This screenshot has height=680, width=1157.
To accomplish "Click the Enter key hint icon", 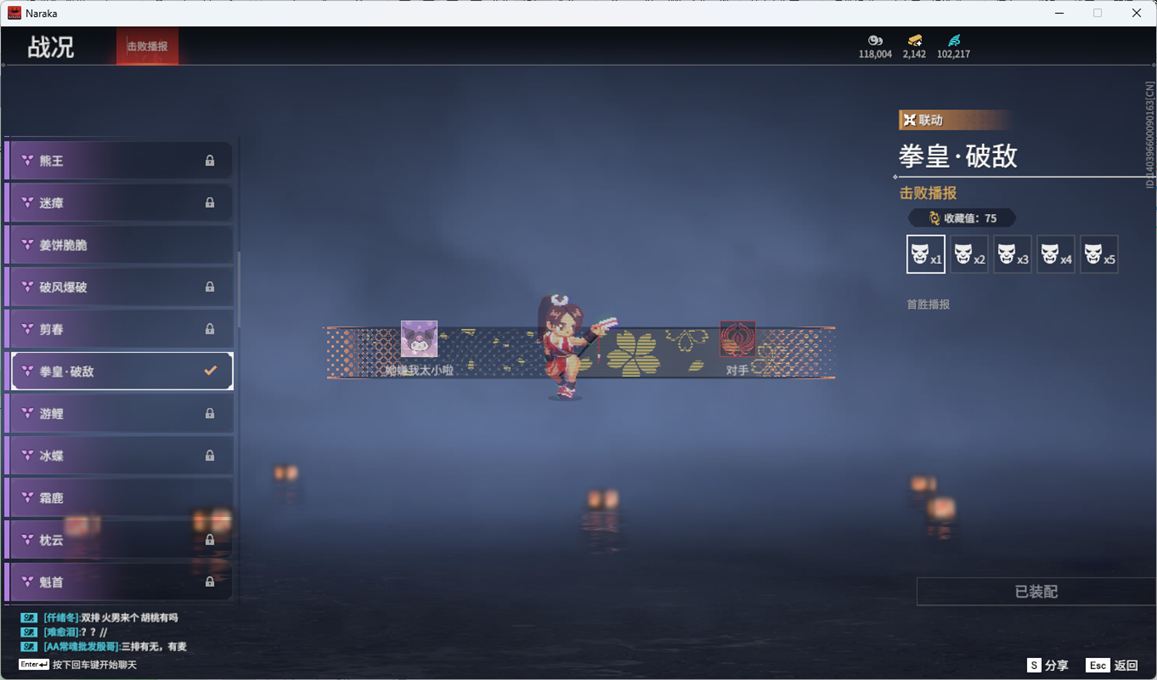I will pos(34,665).
